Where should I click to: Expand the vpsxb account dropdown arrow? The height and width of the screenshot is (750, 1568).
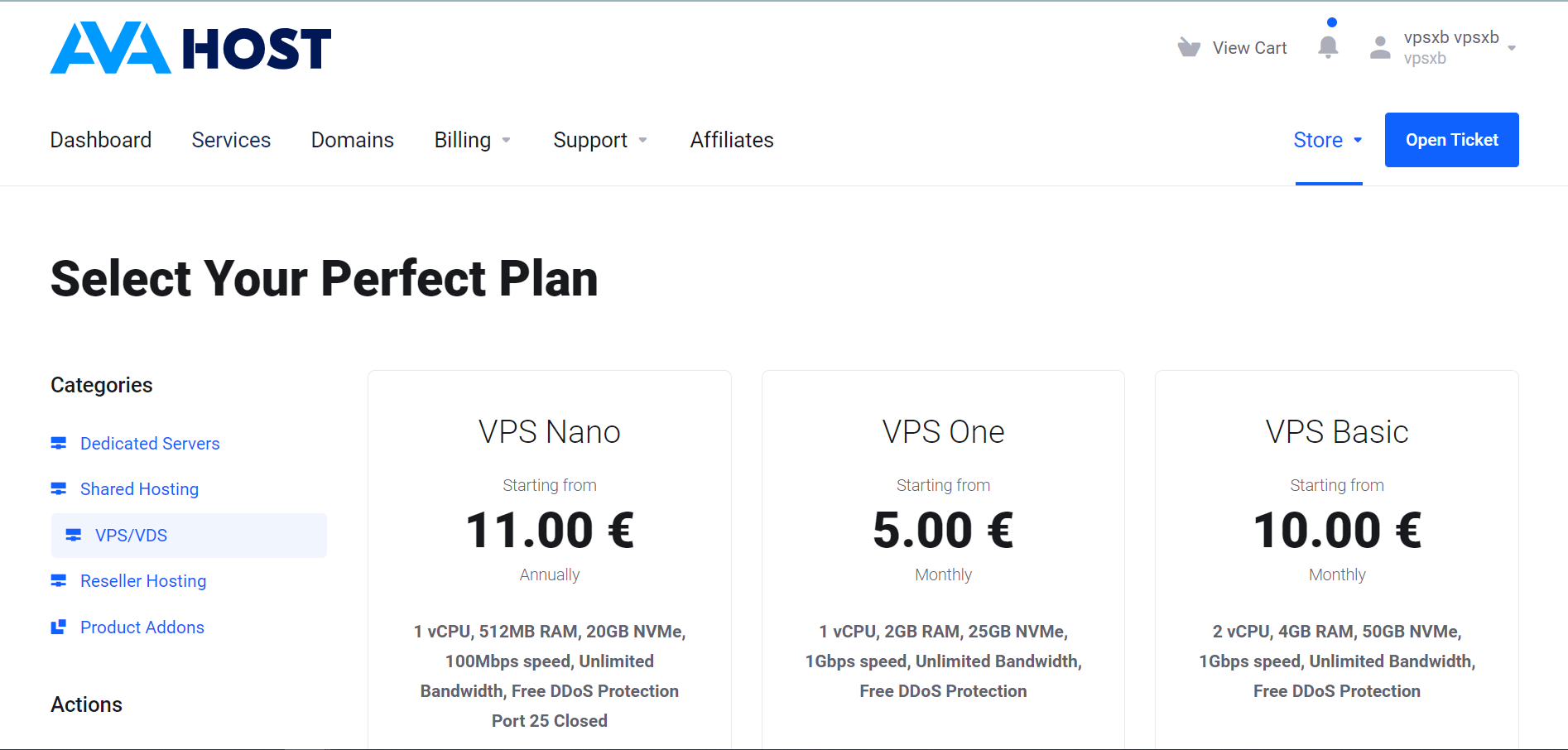pos(1512,48)
